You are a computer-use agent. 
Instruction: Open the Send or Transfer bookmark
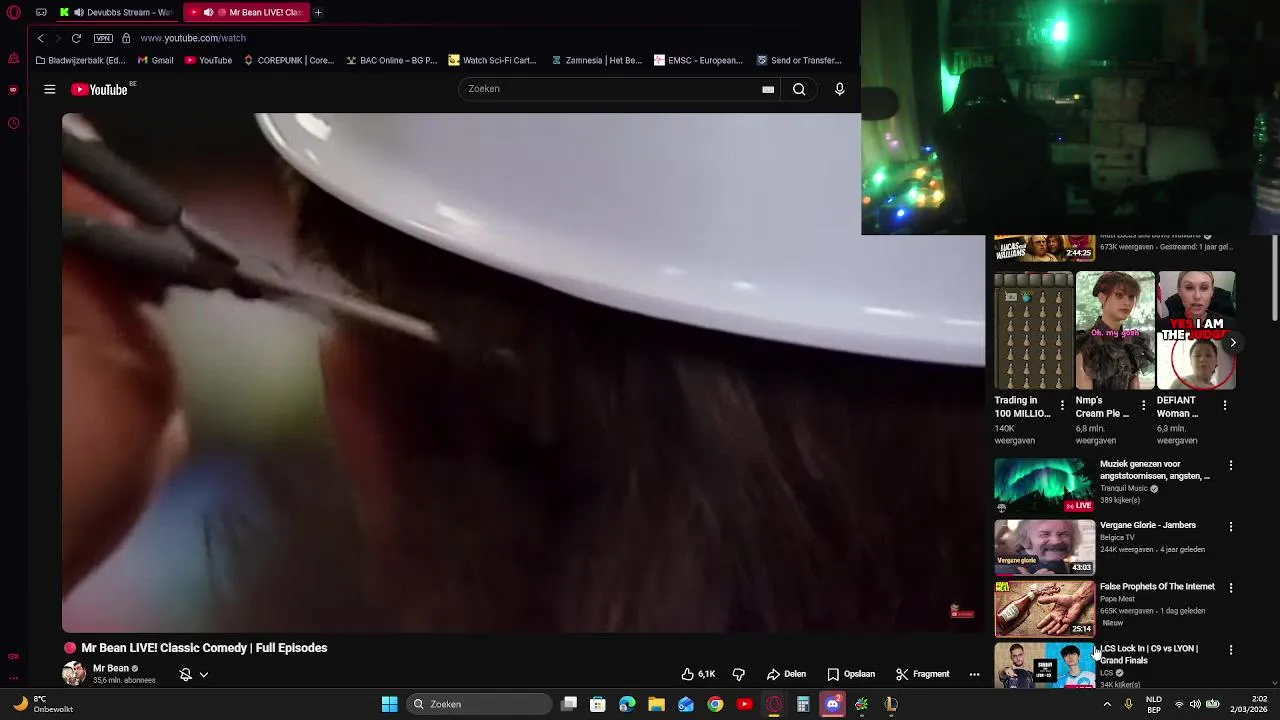799,60
